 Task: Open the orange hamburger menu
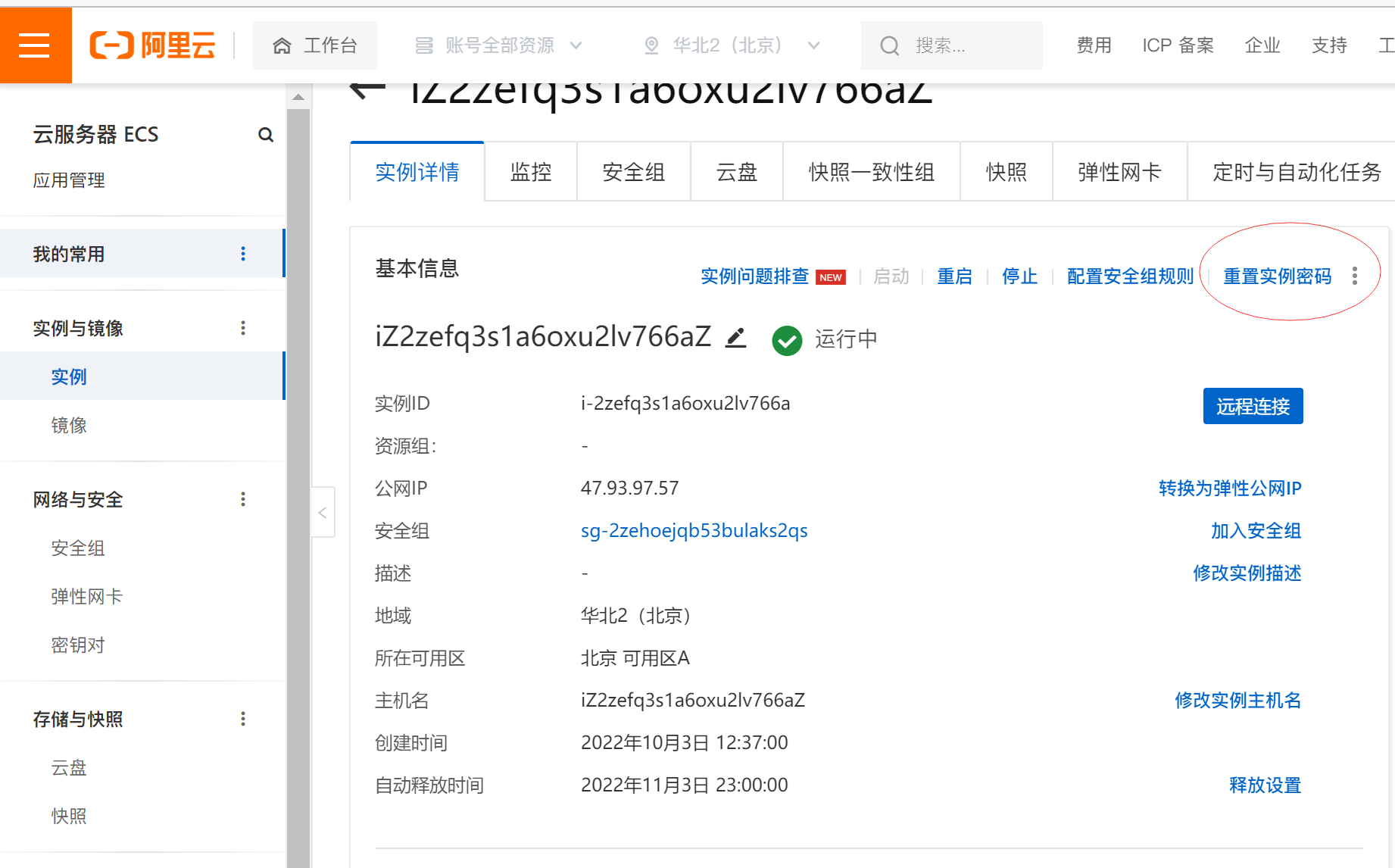point(35,45)
